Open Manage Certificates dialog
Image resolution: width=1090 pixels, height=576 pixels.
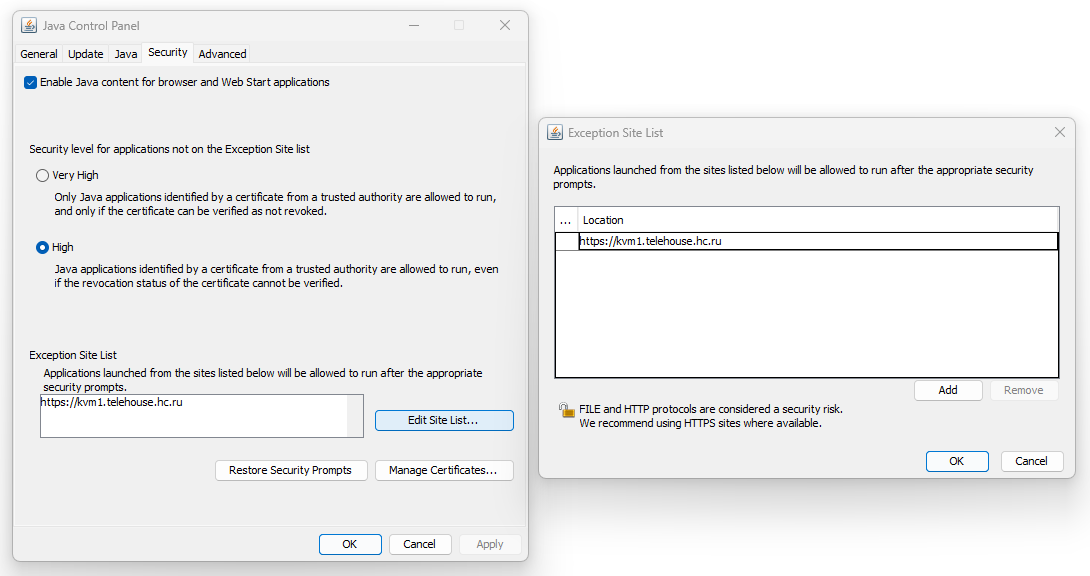coord(444,470)
